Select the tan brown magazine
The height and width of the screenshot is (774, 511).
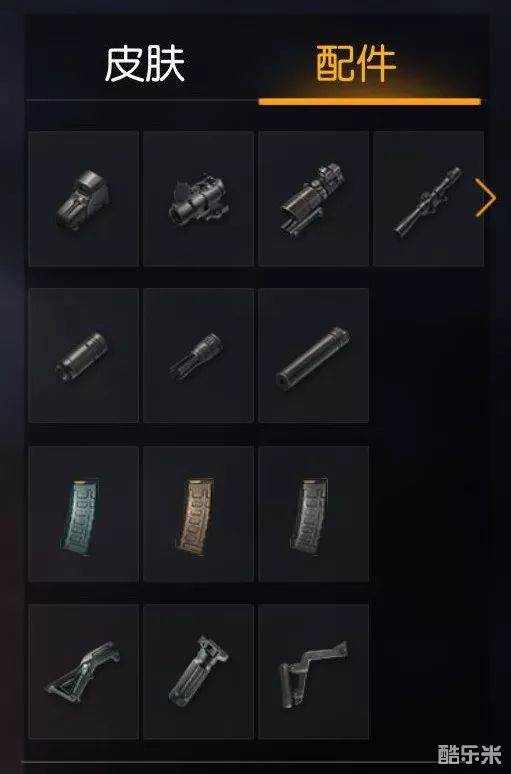pos(198,514)
